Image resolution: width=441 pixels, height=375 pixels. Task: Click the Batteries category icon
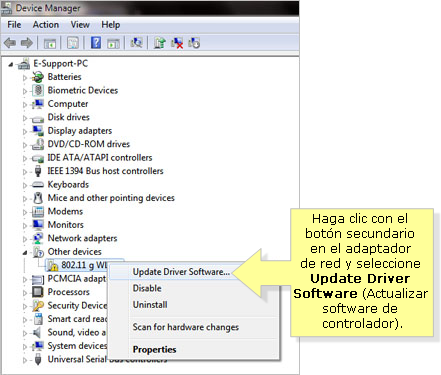coord(38,77)
